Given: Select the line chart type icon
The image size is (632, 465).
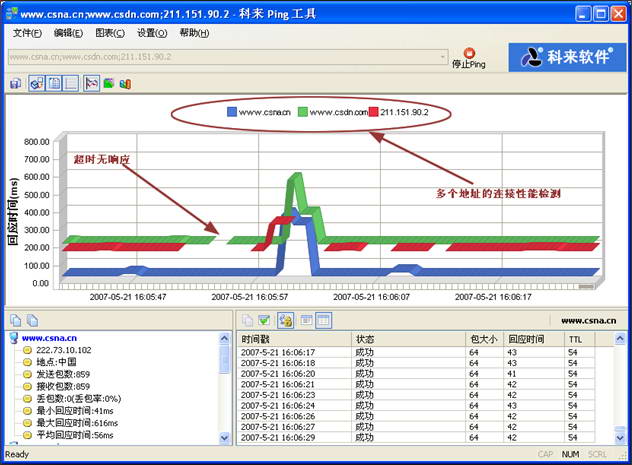Looking at the screenshot, I should pos(91,84).
